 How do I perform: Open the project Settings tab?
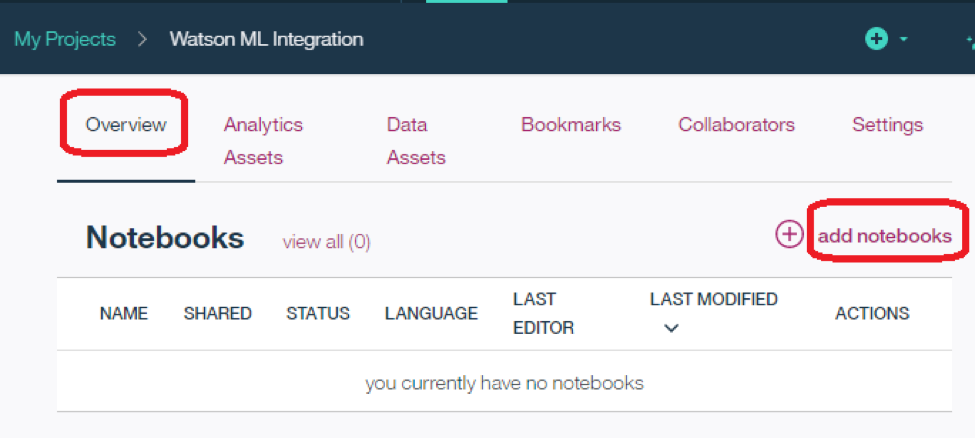[887, 125]
